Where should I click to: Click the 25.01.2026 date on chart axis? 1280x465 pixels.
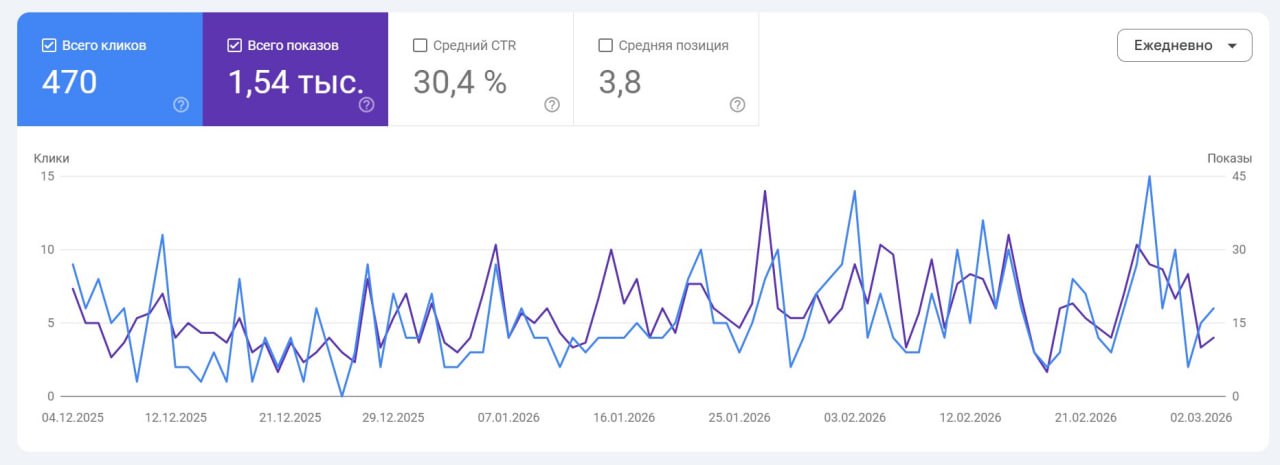tap(740, 418)
